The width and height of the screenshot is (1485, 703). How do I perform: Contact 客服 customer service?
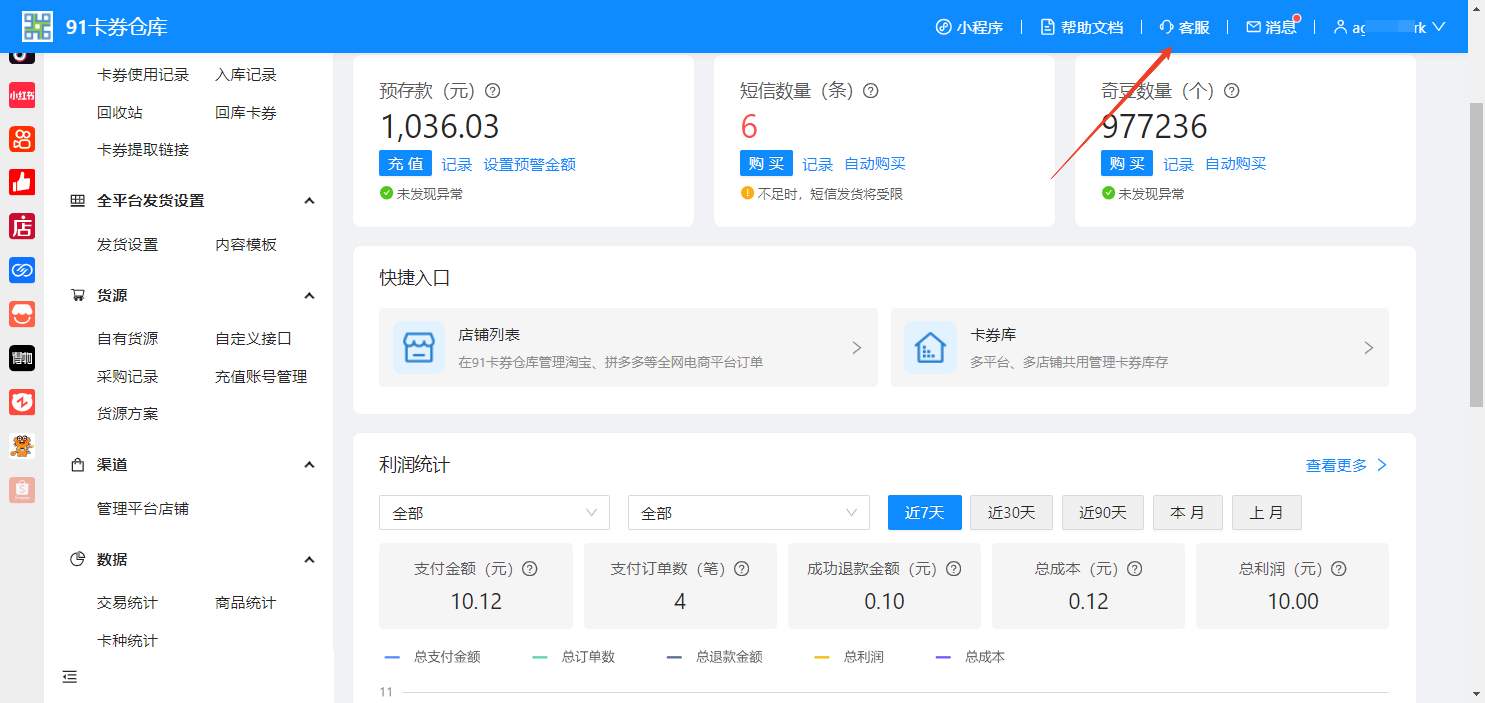click(x=1184, y=27)
